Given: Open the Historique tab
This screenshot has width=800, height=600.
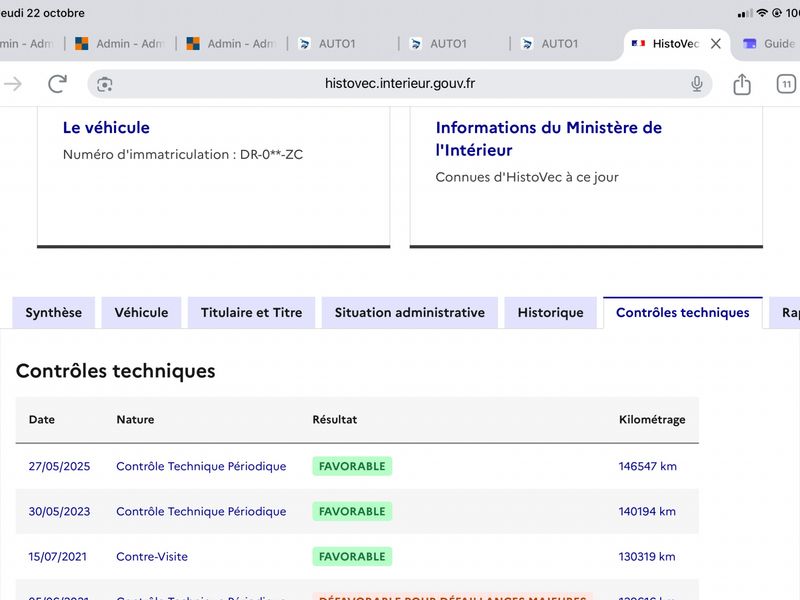Looking at the screenshot, I should (551, 313).
